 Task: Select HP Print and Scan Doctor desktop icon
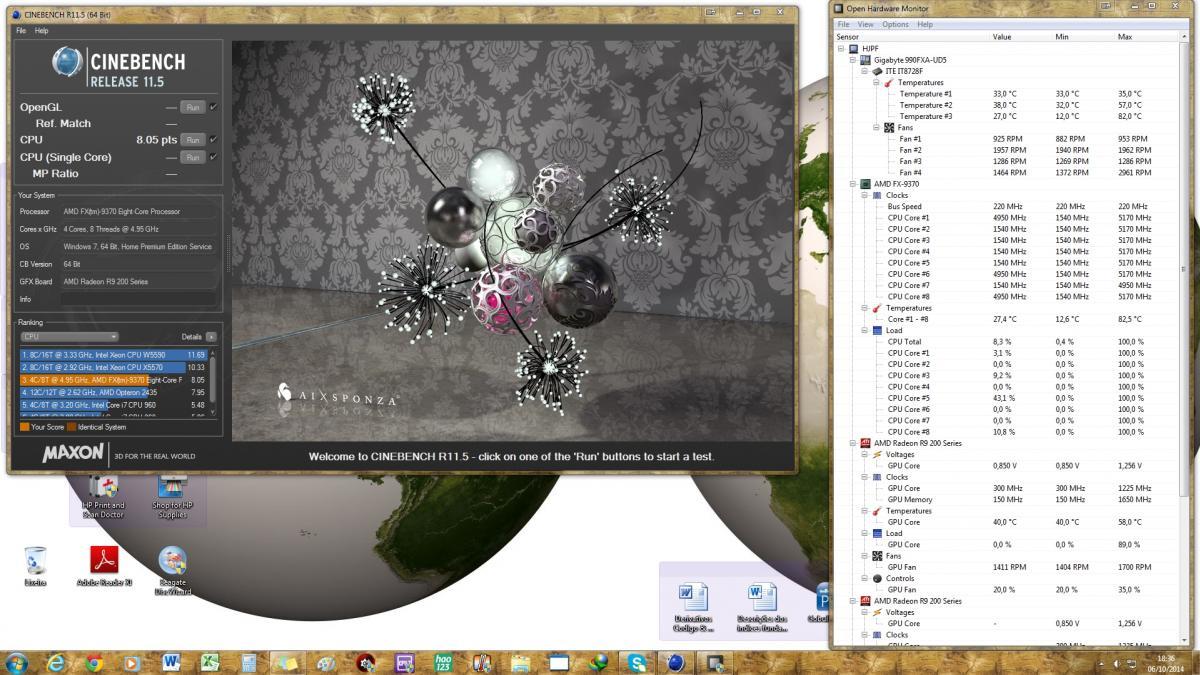tap(103, 497)
